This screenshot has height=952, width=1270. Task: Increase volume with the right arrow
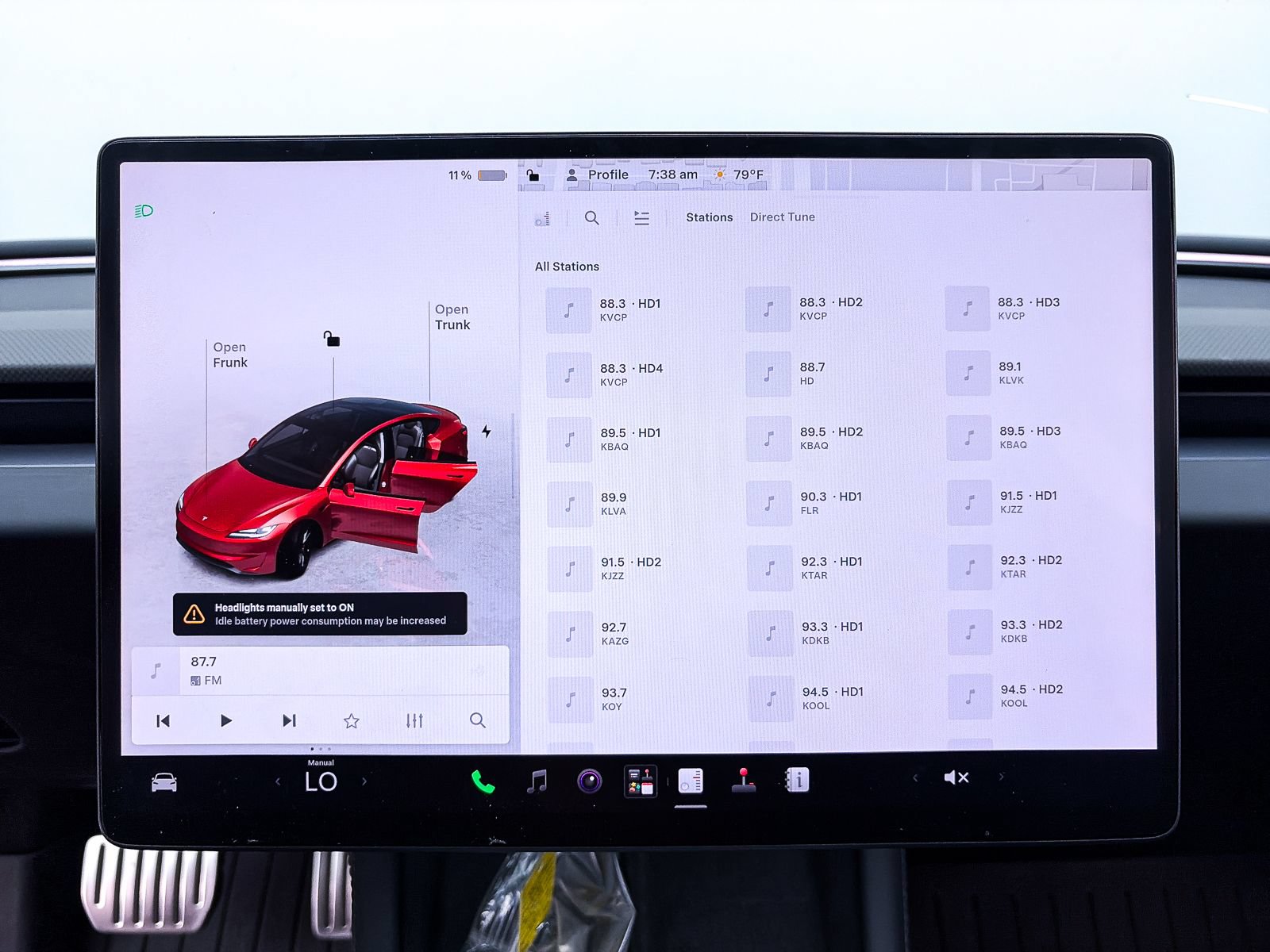[1001, 777]
